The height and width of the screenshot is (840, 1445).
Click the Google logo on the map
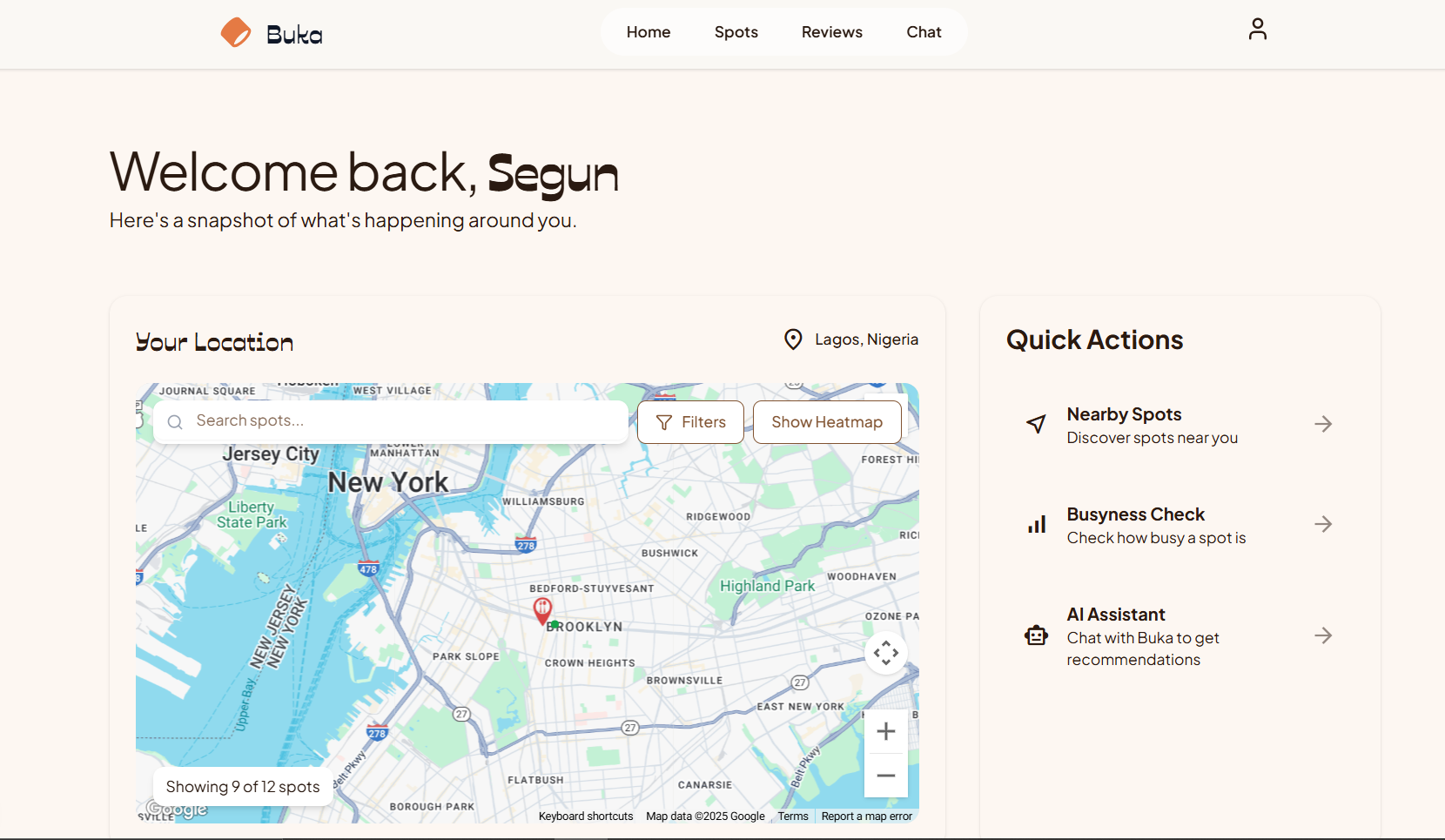pyautogui.click(x=177, y=810)
